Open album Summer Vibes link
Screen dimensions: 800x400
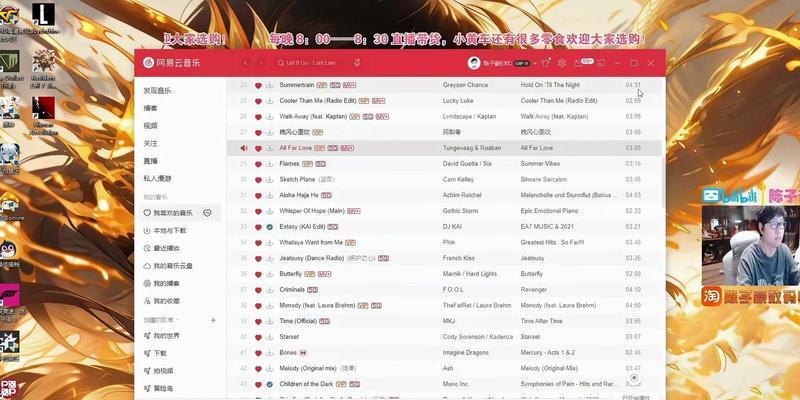pos(540,164)
